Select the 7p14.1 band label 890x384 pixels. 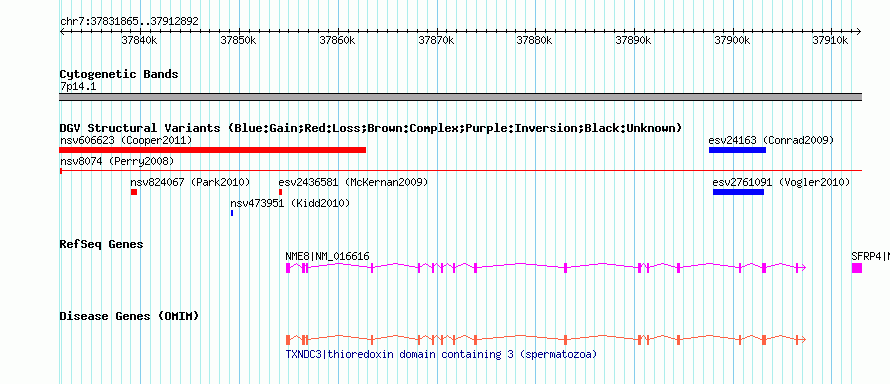[78, 86]
